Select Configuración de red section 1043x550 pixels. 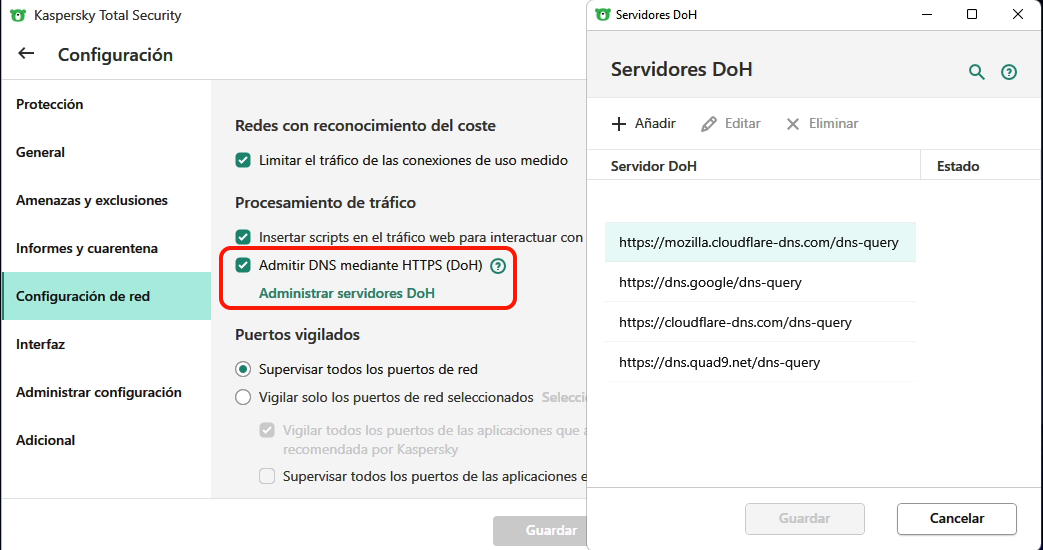tap(106, 296)
